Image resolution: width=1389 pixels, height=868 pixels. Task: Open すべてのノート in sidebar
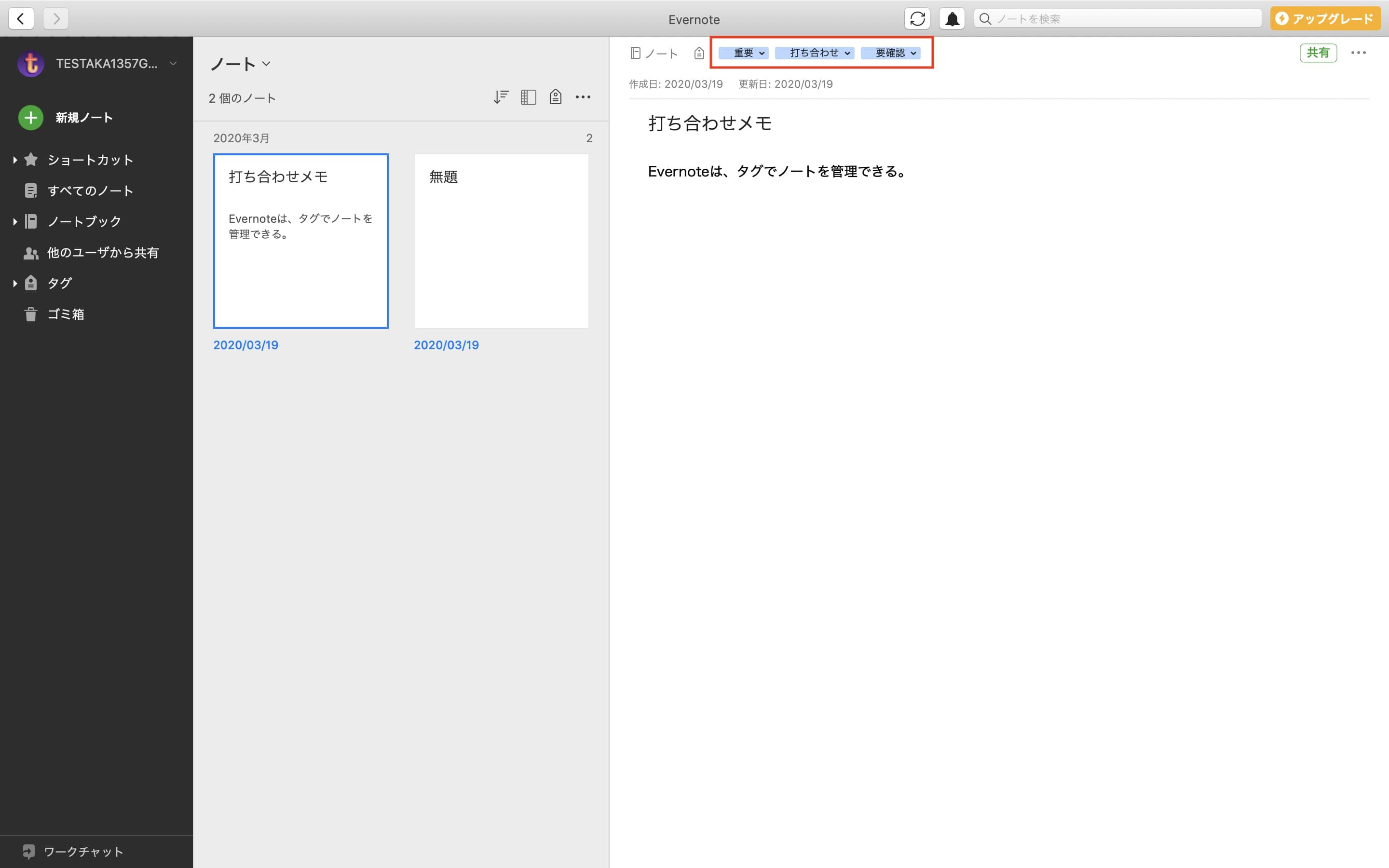90,190
